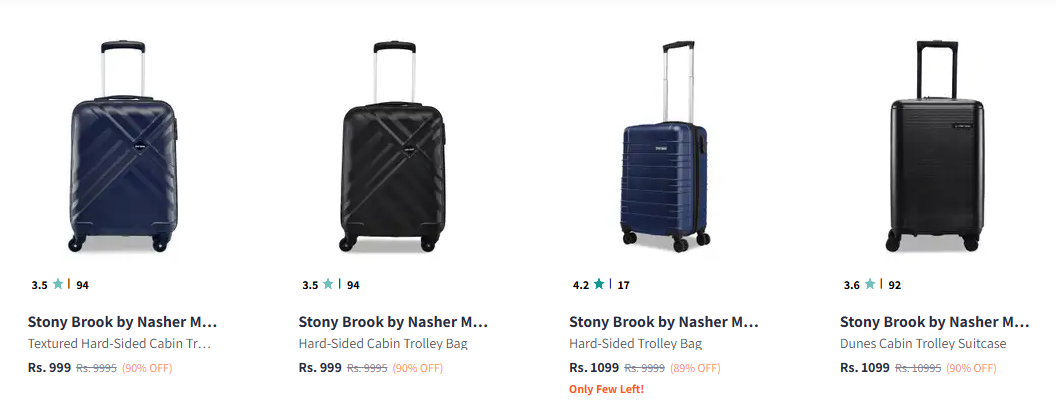The width and height of the screenshot is (1056, 407).
Task: Click the Rs. 1099 price of the Dunes suitcase
Action: (864, 367)
